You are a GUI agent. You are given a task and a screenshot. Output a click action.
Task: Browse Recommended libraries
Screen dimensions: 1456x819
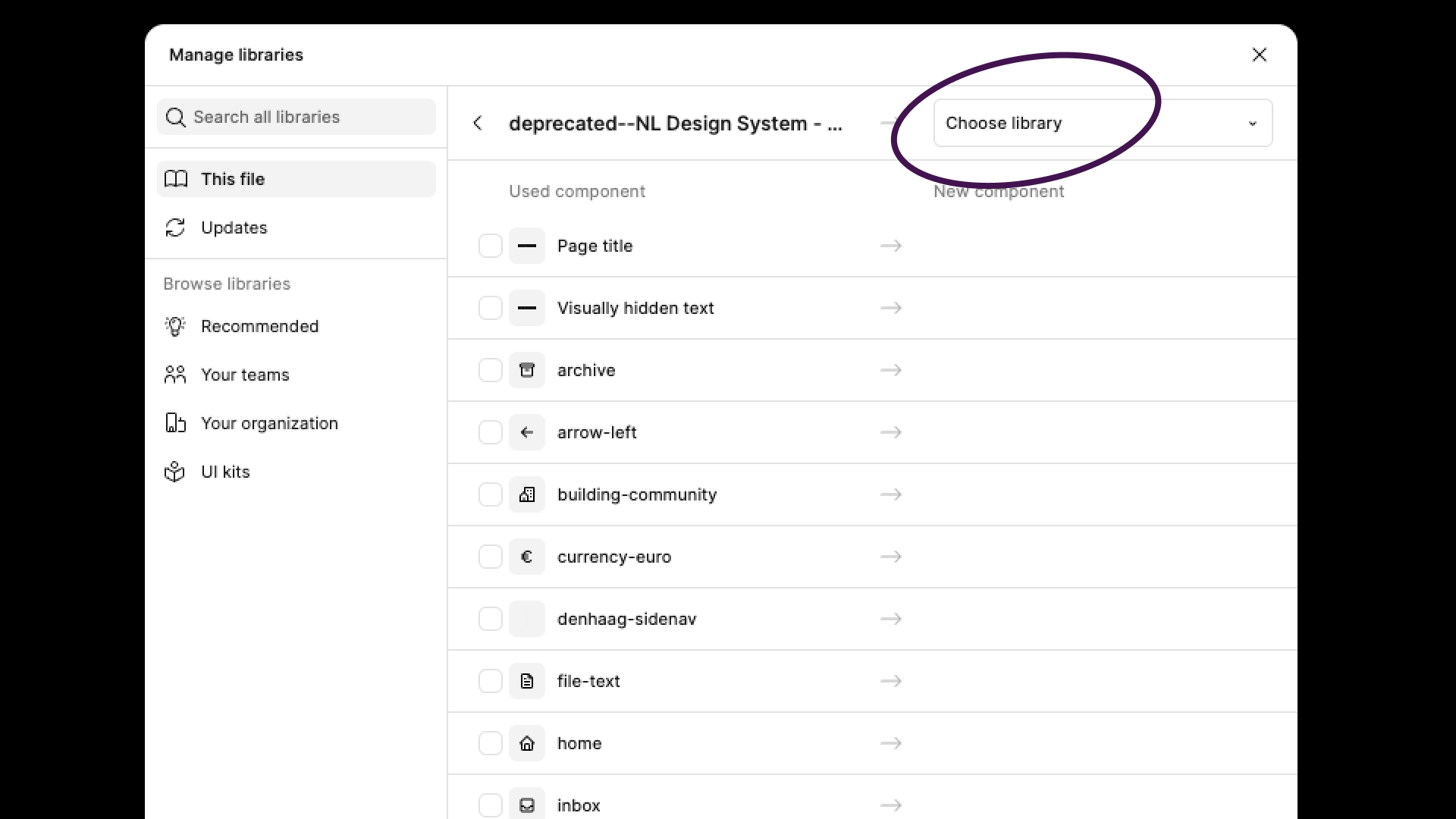coord(259,326)
